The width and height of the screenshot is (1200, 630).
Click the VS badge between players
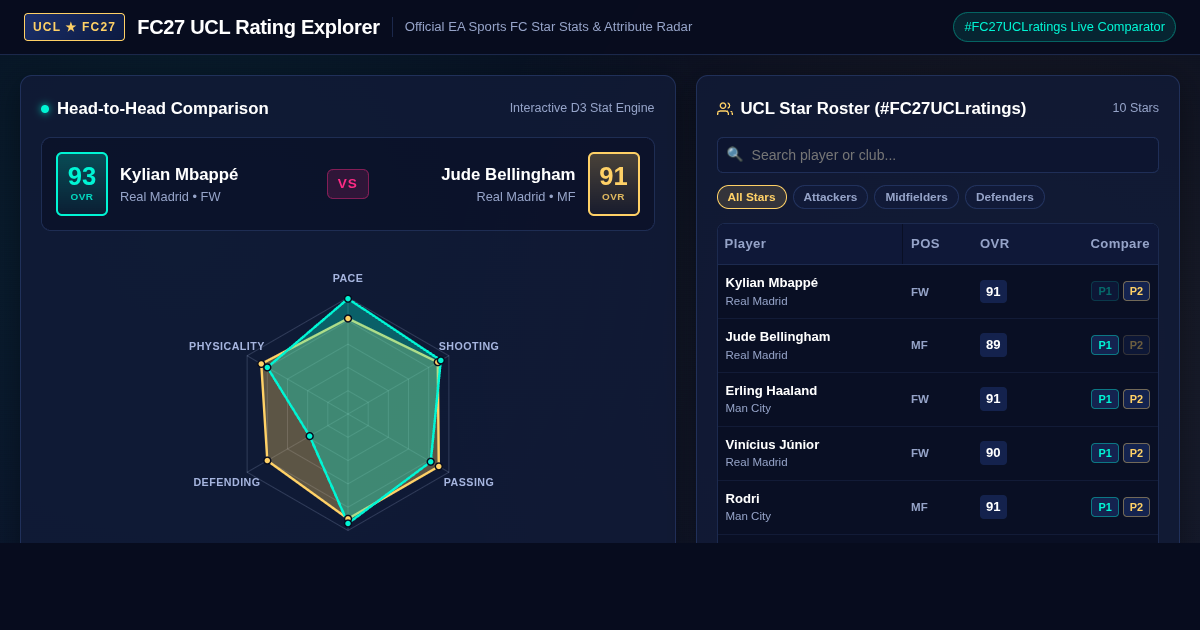click(348, 184)
